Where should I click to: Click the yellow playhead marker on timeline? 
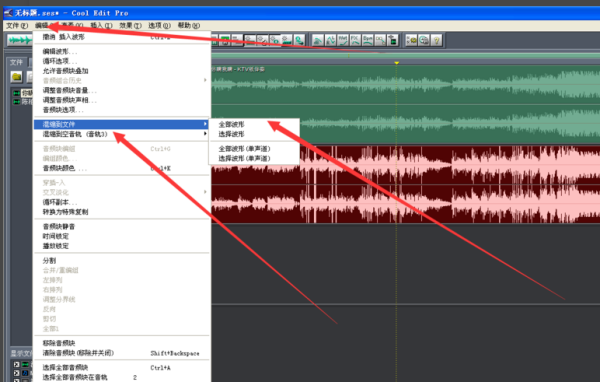pos(397,63)
